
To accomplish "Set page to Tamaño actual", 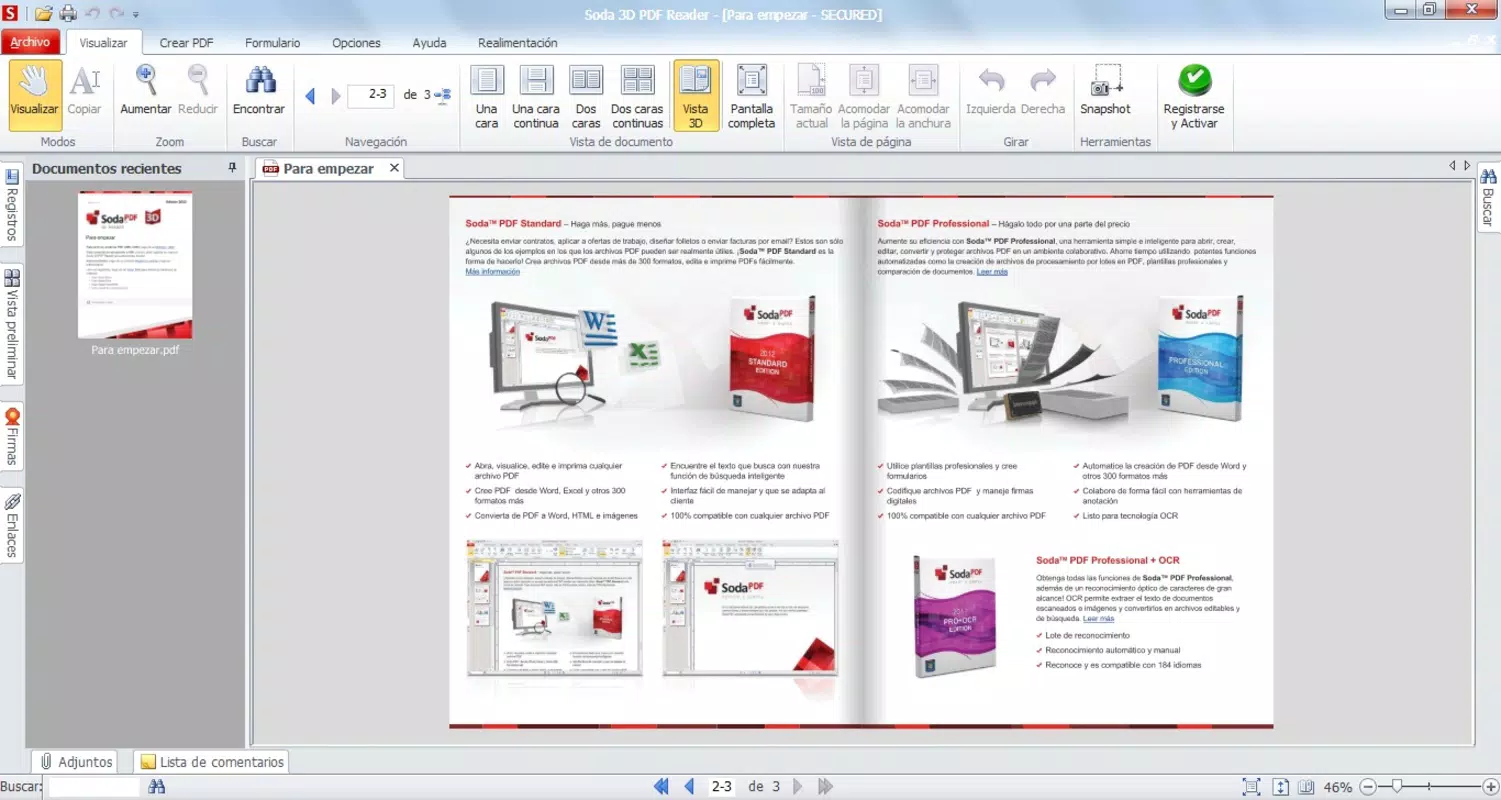I will [811, 95].
